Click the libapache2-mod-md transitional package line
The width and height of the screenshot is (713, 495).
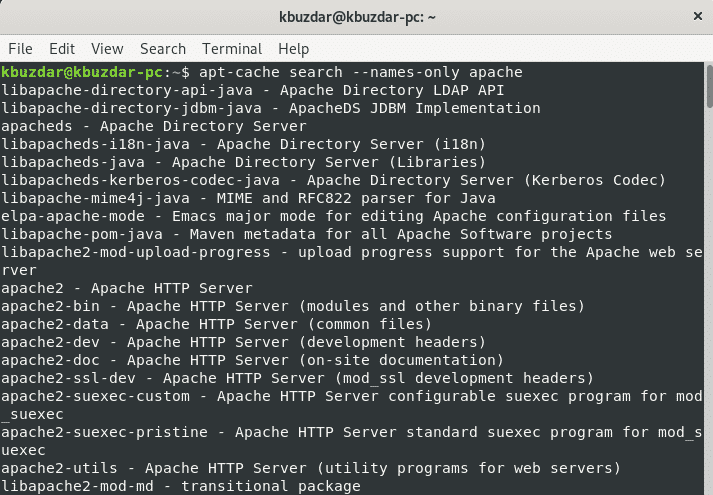click(x=180, y=486)
